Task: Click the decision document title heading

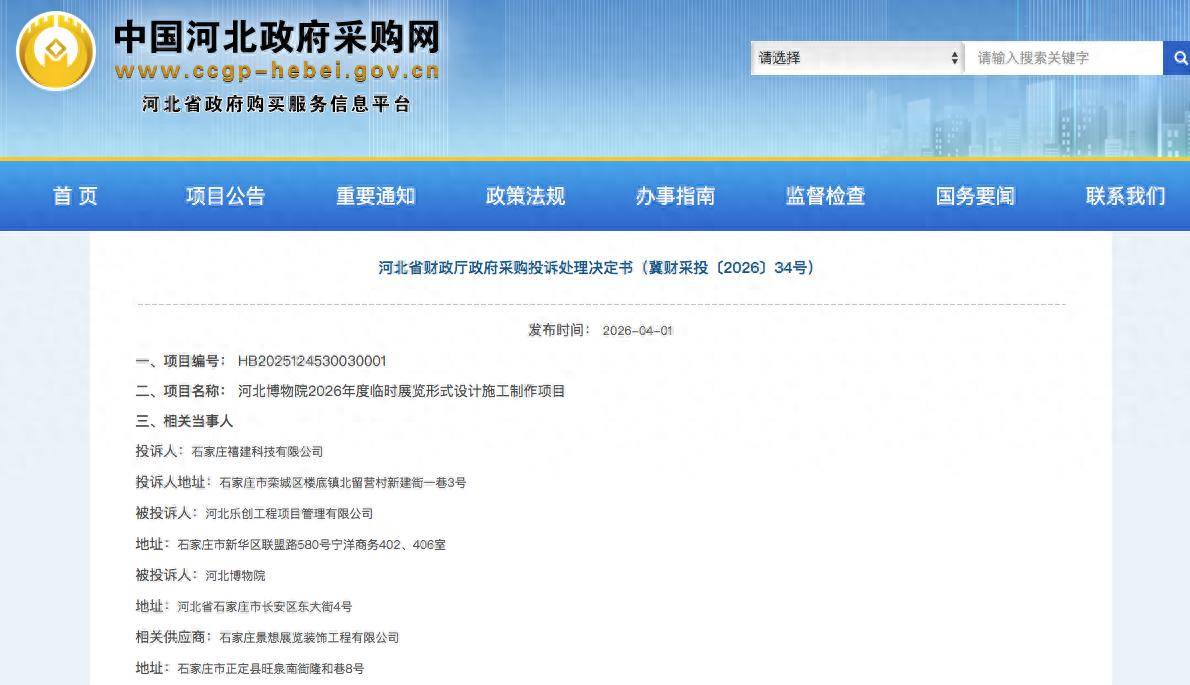Action: (x=596, y=268)
